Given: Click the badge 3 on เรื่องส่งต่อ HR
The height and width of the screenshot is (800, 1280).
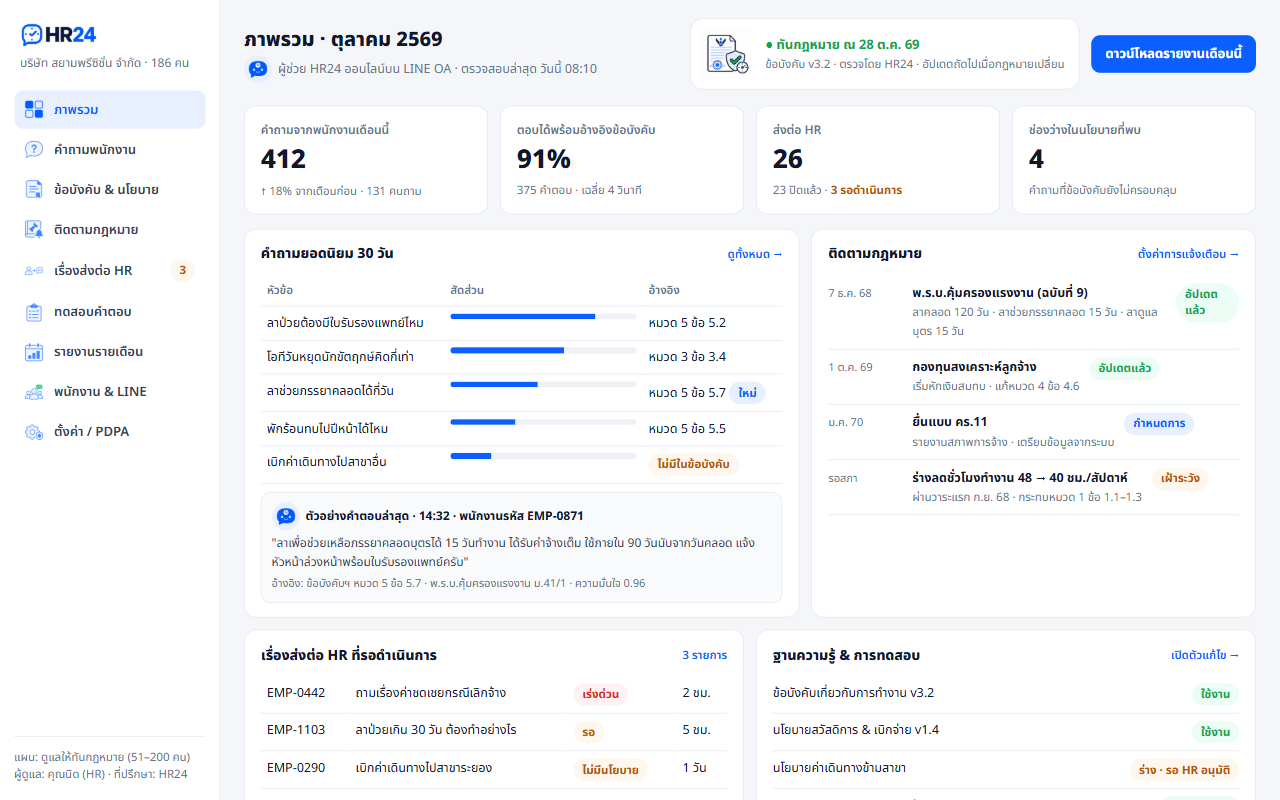Looking at the screenshot, I should (182, 270).
